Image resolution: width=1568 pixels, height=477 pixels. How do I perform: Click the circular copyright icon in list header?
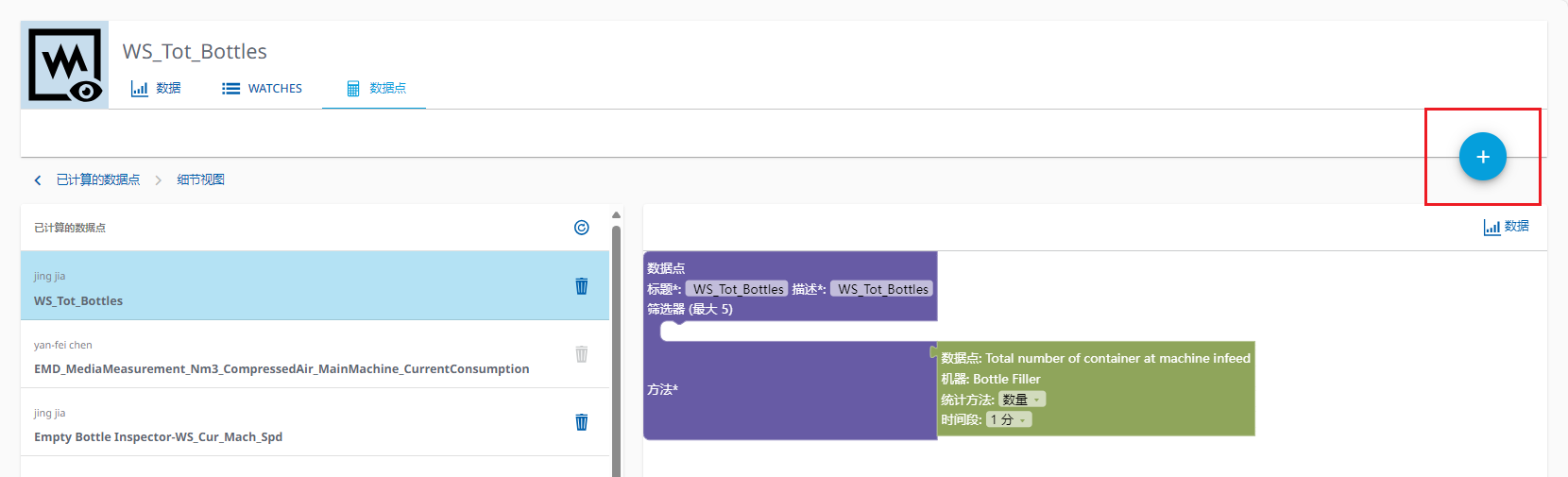[x=582, y=228]
